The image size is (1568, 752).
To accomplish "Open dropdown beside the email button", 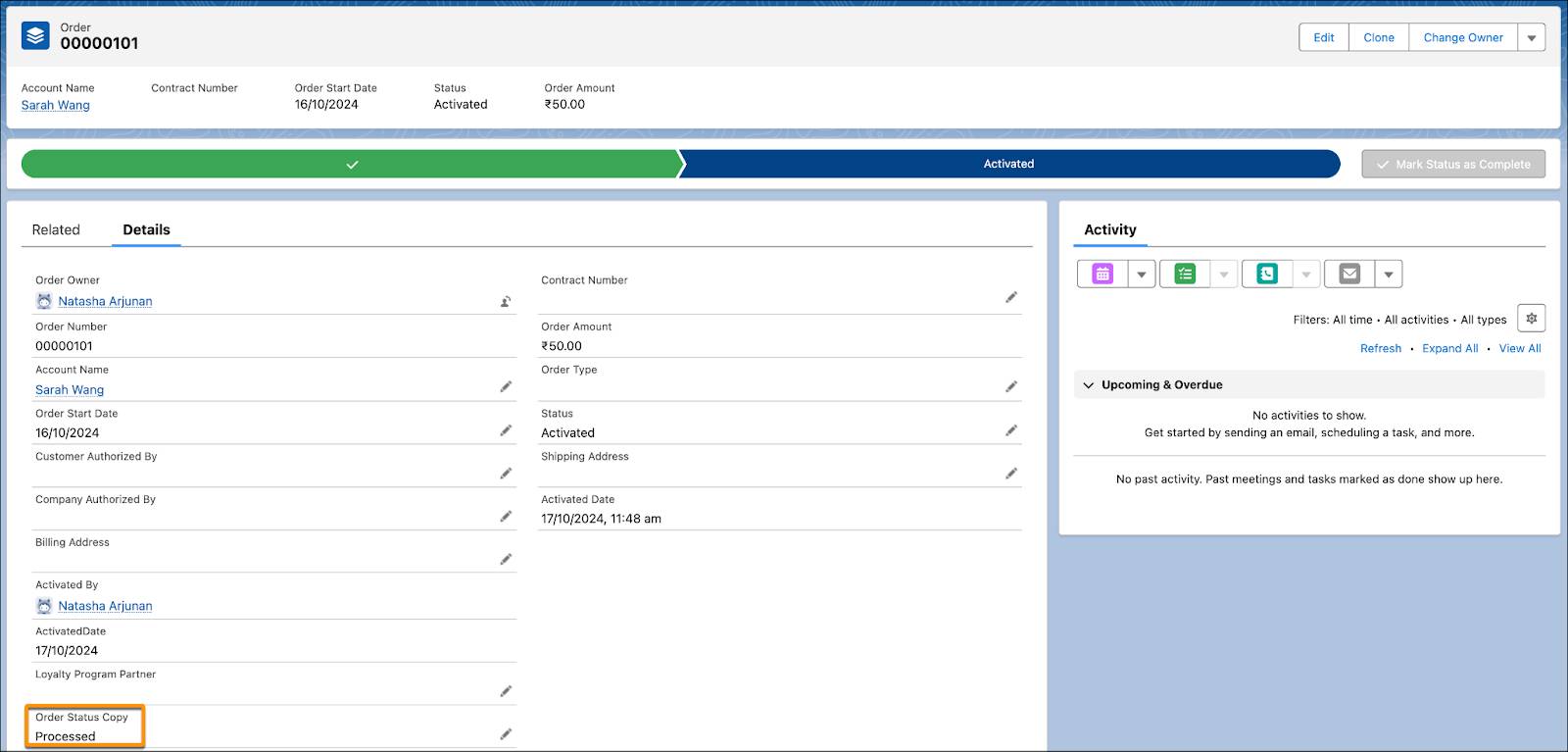I will click(1389, 274).
